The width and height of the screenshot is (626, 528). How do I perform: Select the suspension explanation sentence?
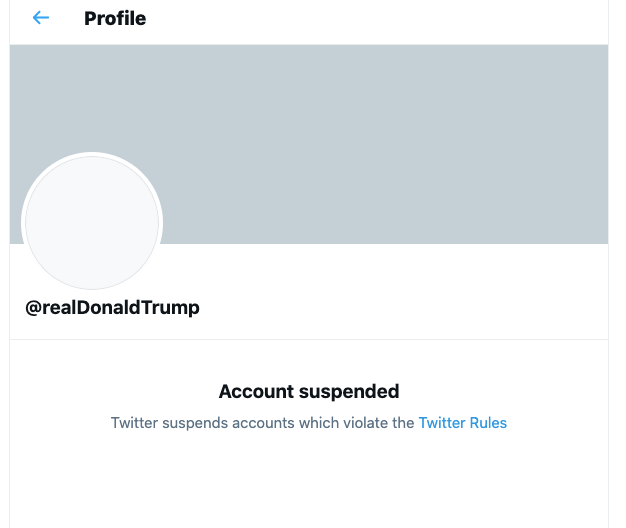pyautogui.click(x=309, y=423)
